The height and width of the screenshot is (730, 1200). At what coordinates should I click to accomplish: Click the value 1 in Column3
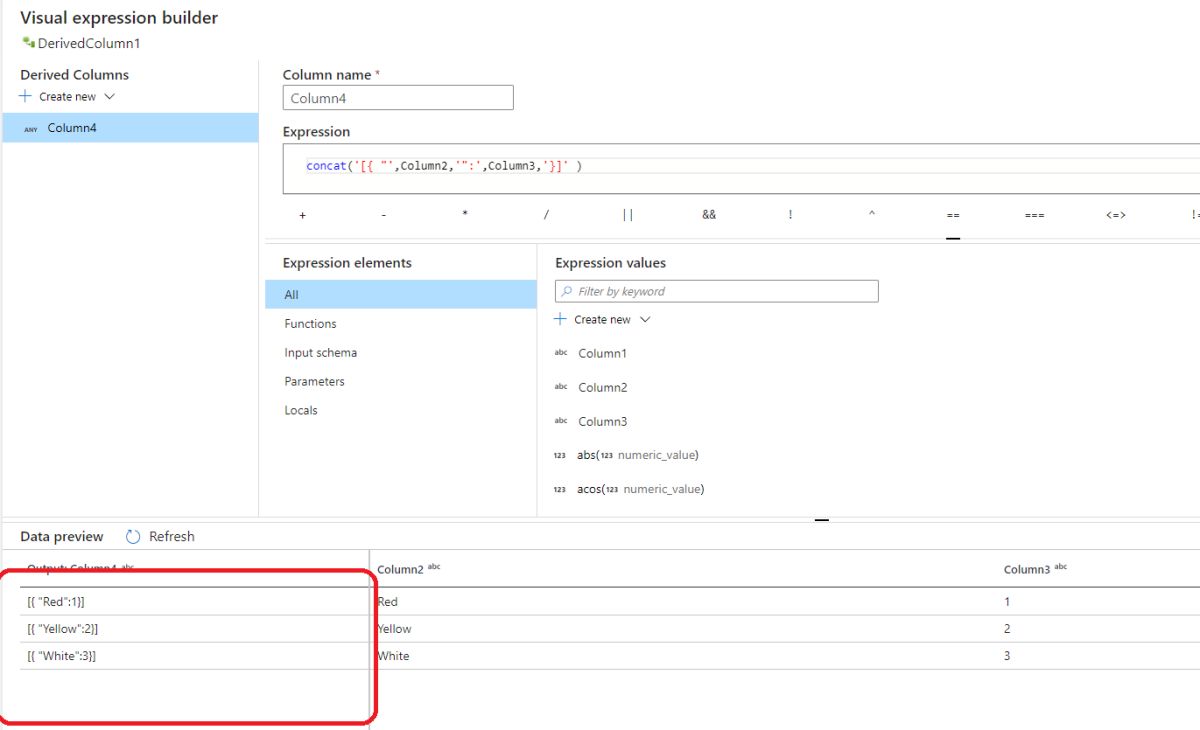[x=1007, y=602]
